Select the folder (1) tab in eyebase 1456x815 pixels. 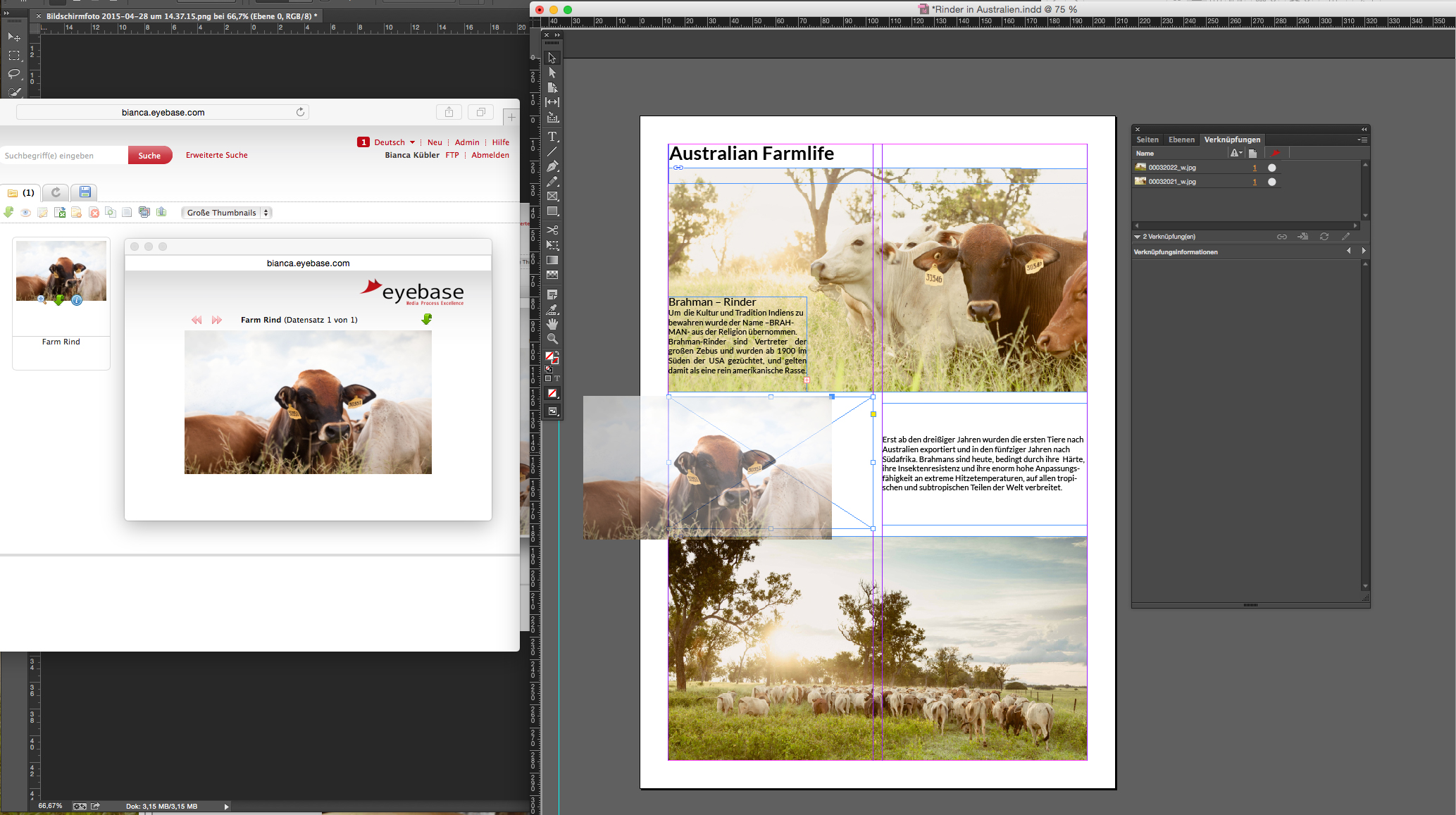click(x=21, y=192)
